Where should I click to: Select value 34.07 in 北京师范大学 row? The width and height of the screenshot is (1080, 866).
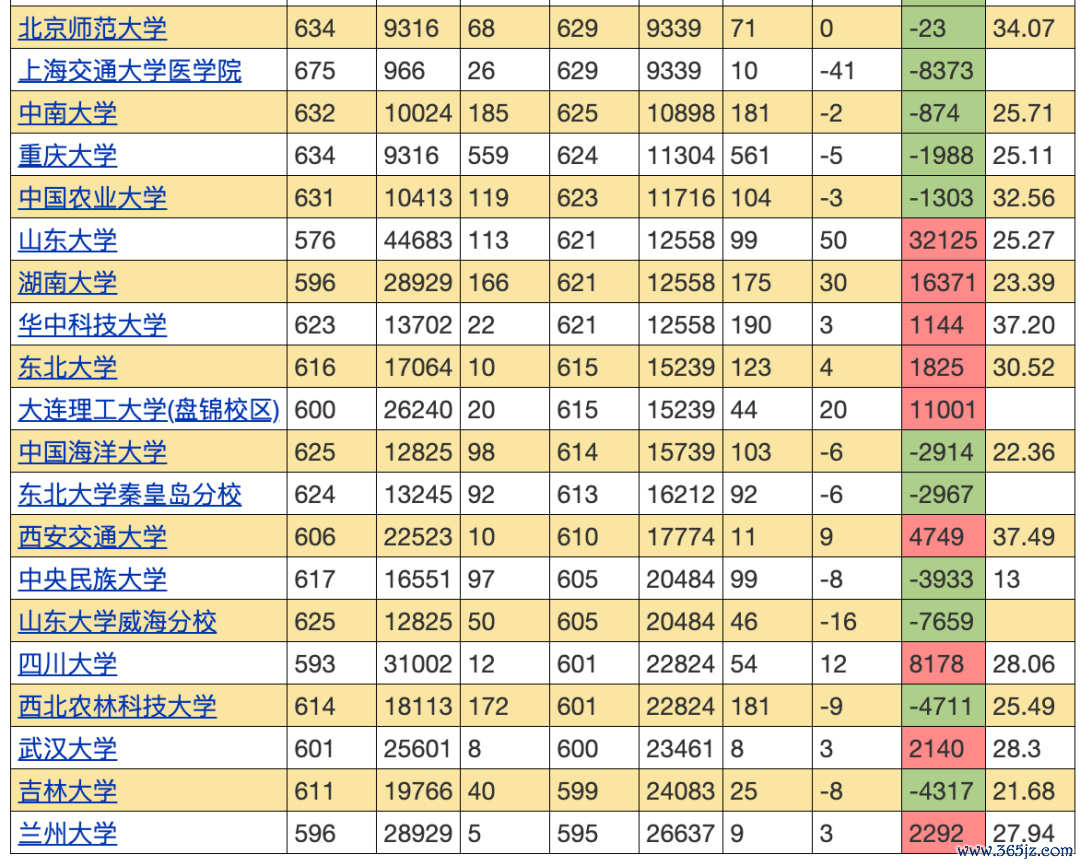(1024, 28)
